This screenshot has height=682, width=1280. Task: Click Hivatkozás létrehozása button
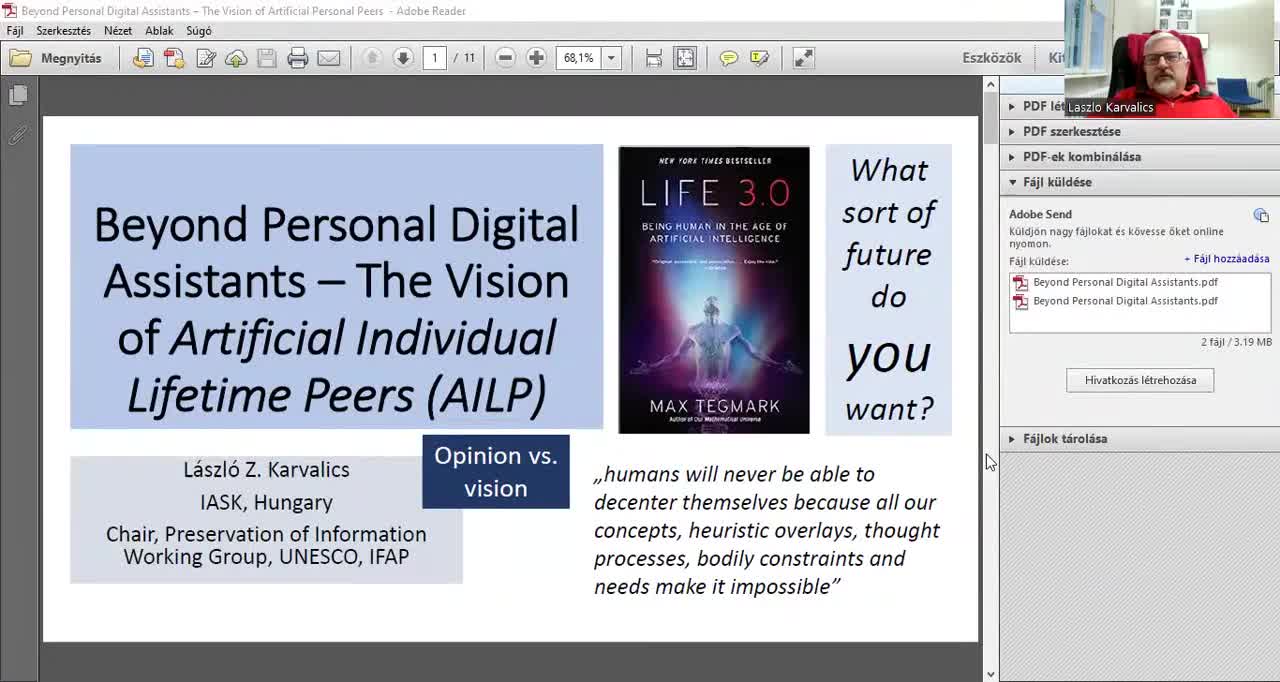click(x=1140, y=380)
